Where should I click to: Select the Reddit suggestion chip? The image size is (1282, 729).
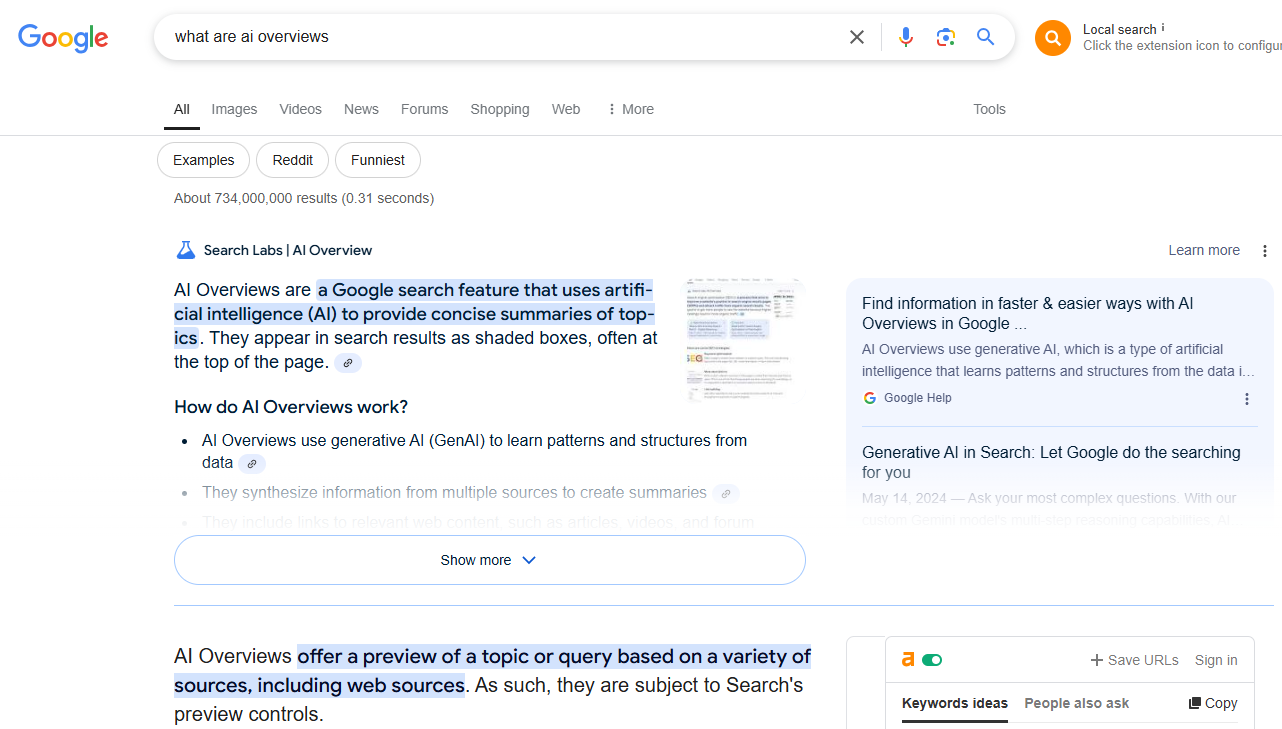point(293,160)
